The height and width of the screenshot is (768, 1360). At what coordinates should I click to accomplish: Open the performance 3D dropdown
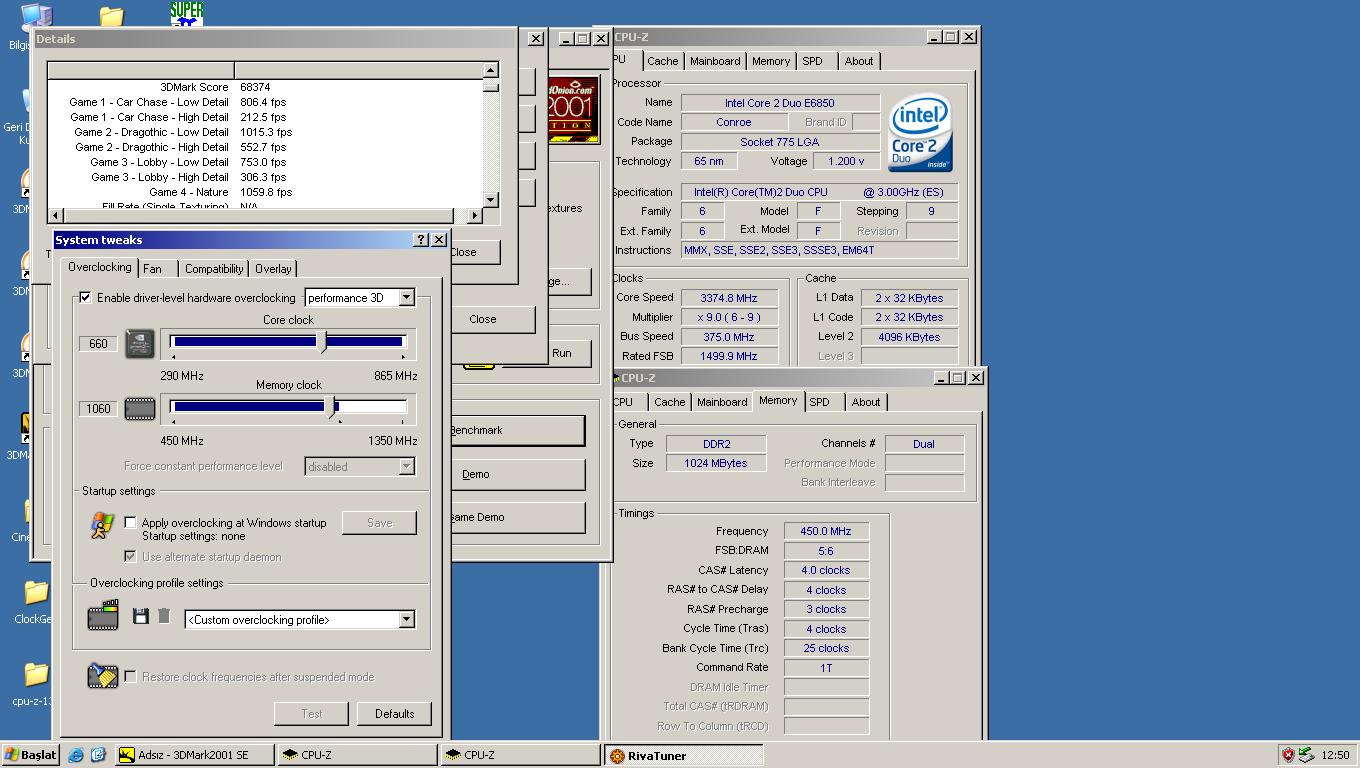[406, 297]
